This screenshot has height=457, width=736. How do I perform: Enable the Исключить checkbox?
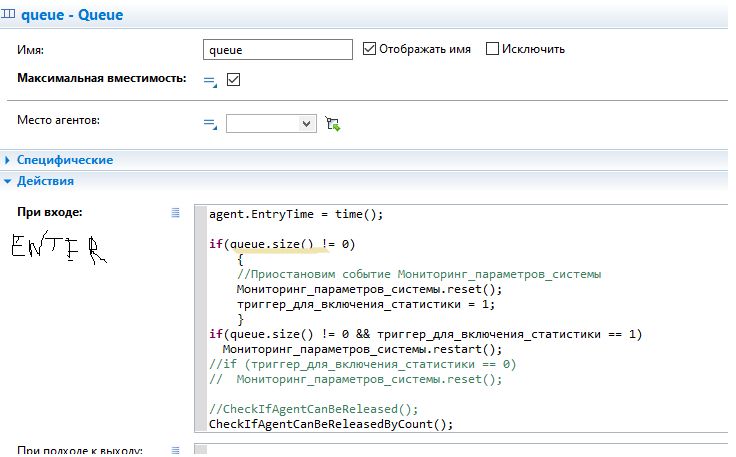coord(492,48)
